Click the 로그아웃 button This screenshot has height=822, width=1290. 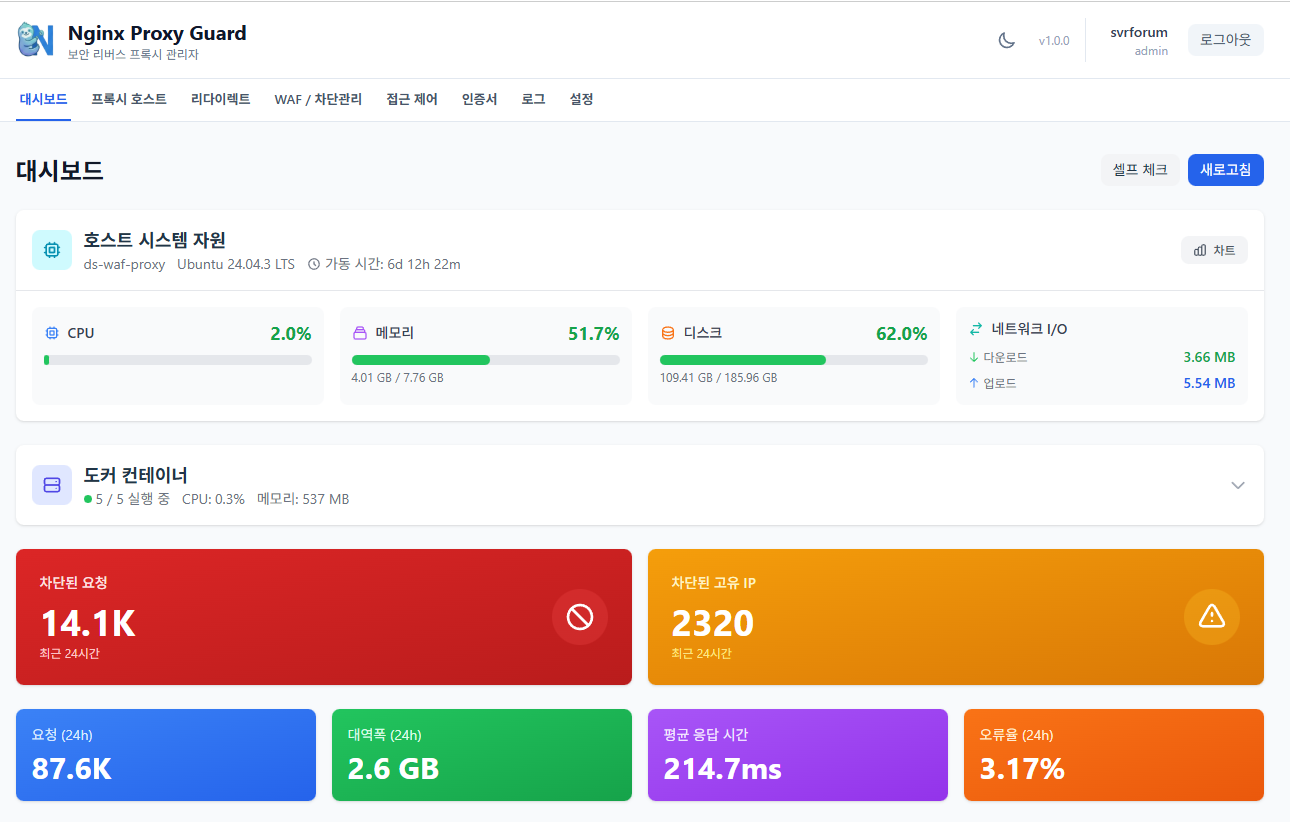pos(1225,40)
